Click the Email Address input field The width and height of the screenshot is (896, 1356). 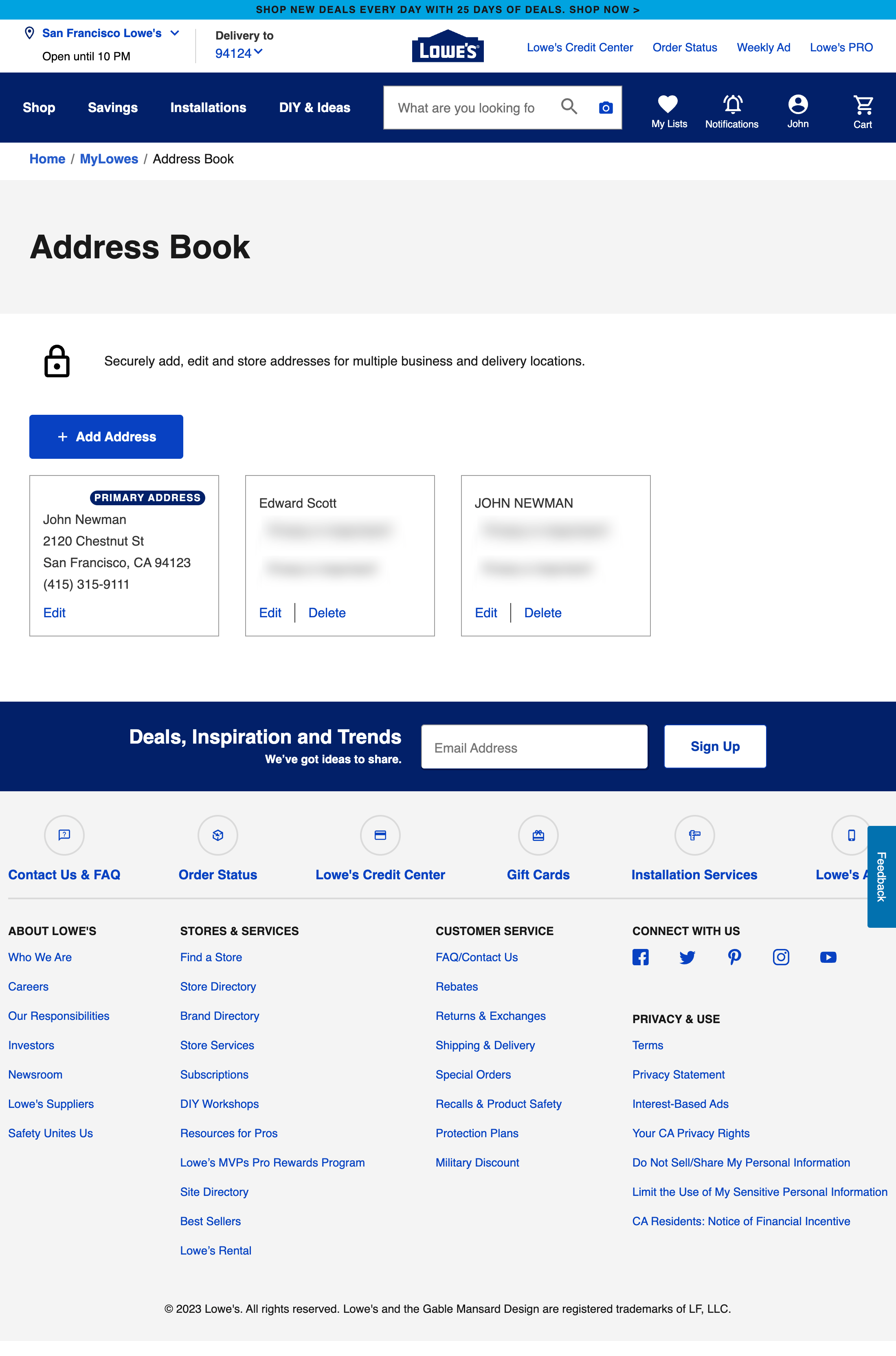pyautogui.click(x=534, y=746)
